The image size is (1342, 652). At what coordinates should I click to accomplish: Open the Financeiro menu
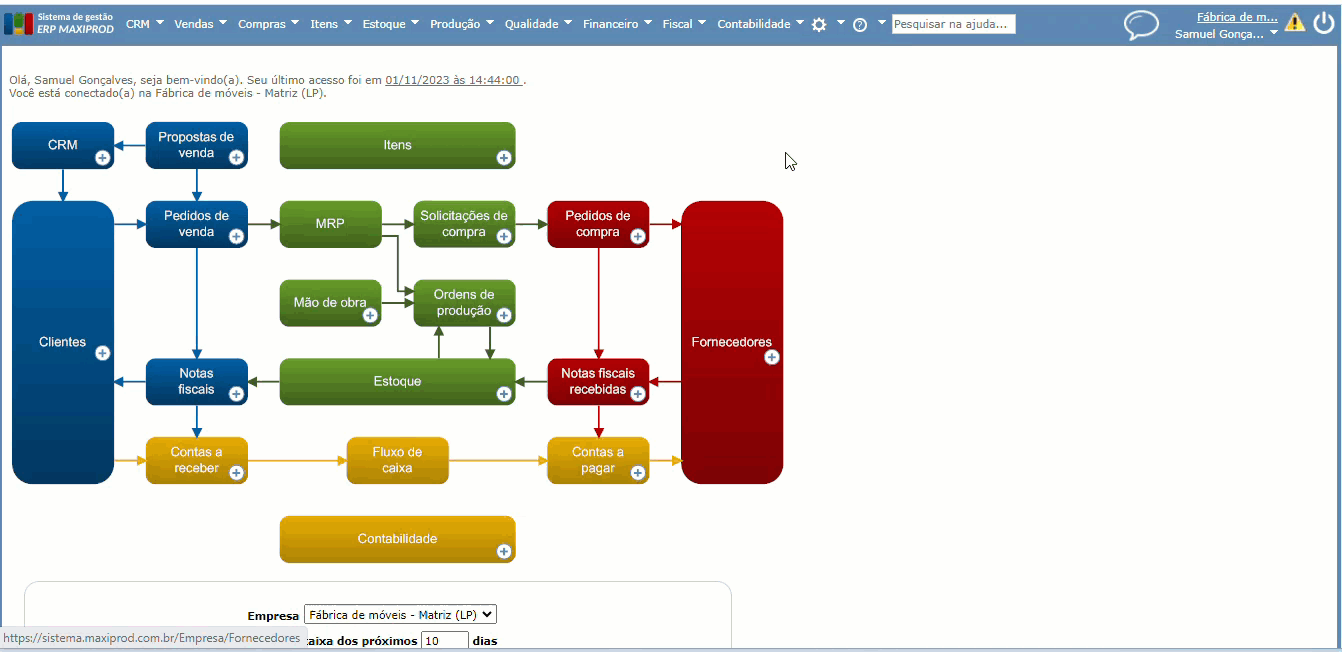click(617, 24)
